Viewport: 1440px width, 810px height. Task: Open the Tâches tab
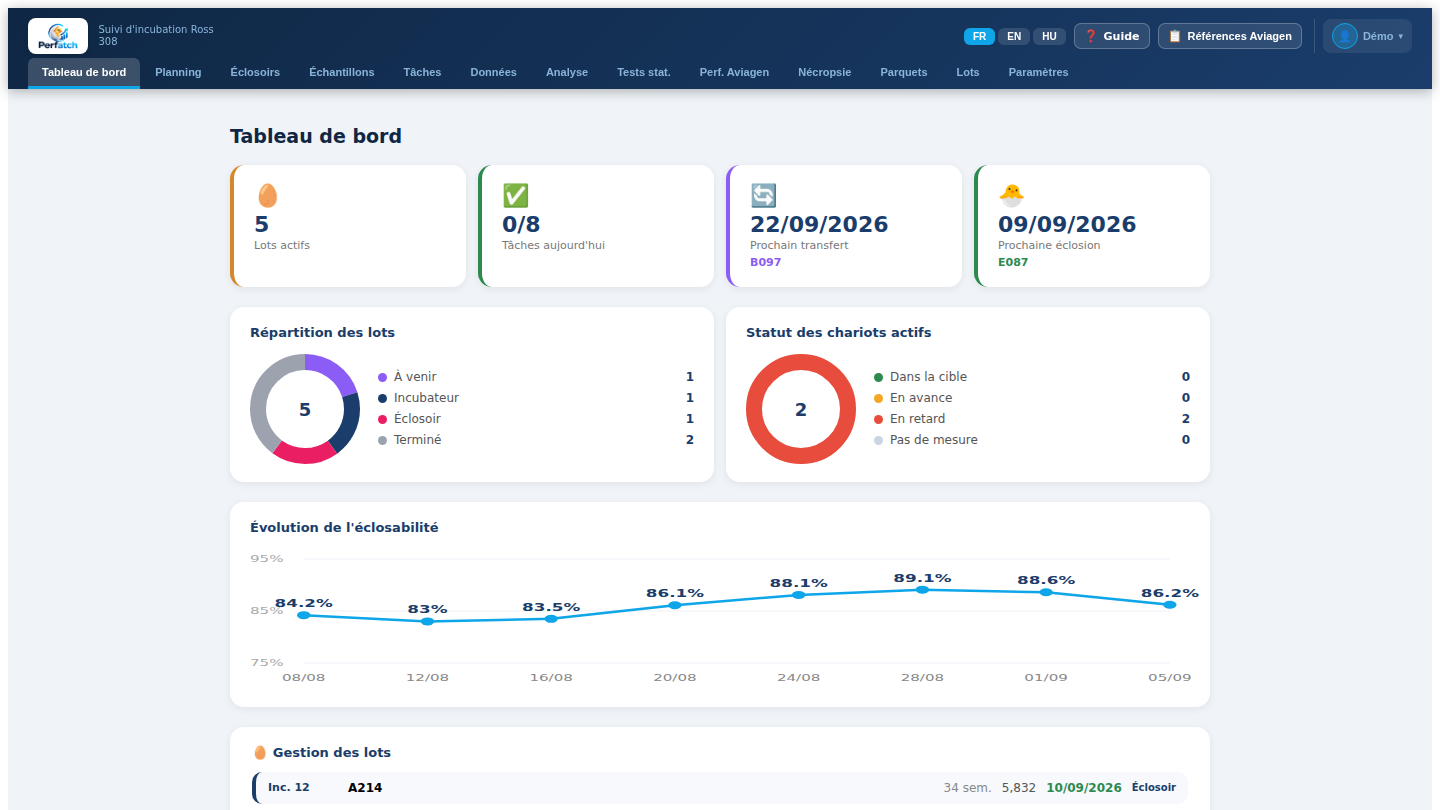pyautogui.click(x=422, y=72)
